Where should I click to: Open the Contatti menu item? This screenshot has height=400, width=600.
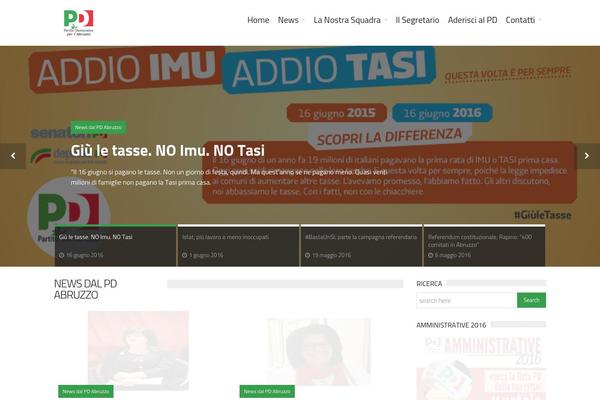click(x=520, y=20)
